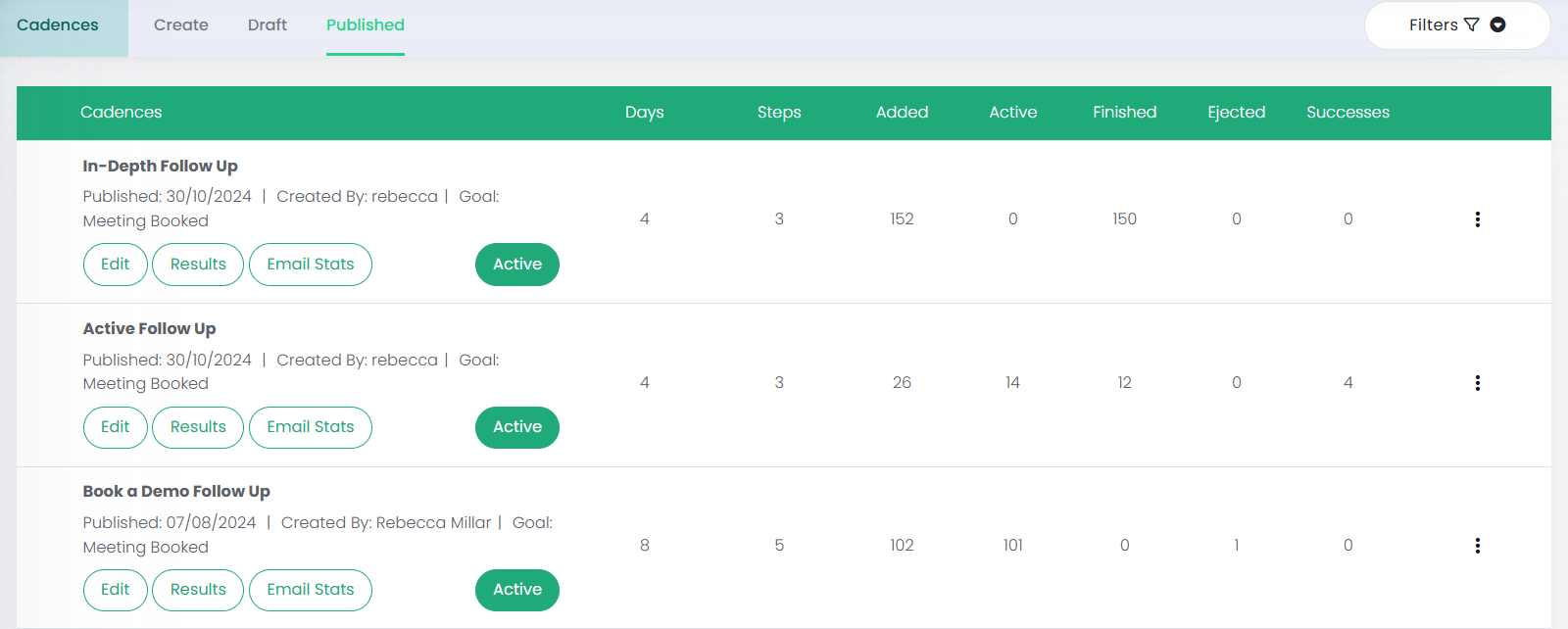Screen dimensions: 1568x629
Task: View Results for In-Depth Follow Up
Action: coord(198,265)
